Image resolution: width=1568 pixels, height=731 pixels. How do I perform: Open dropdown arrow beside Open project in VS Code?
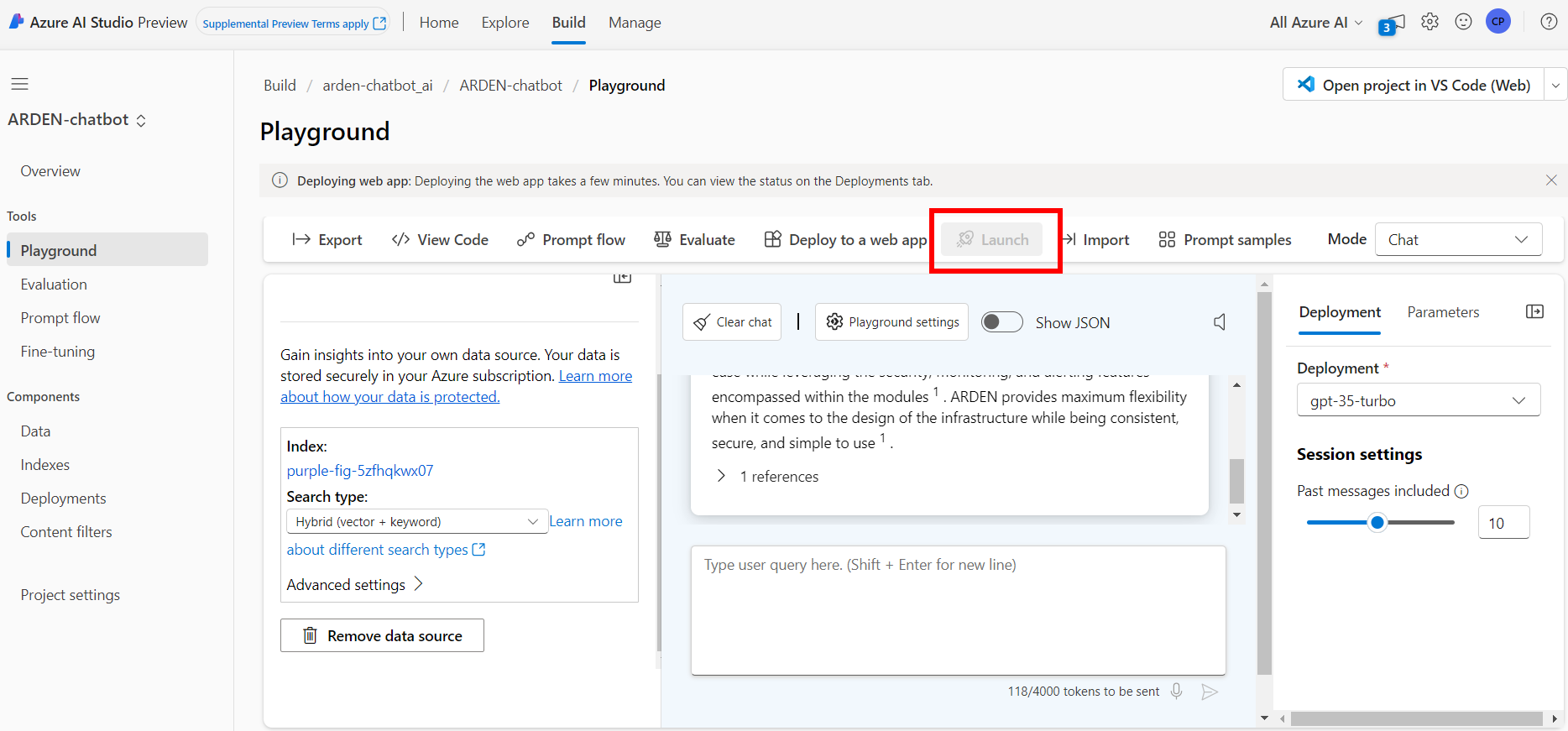tap(1555, 85)
